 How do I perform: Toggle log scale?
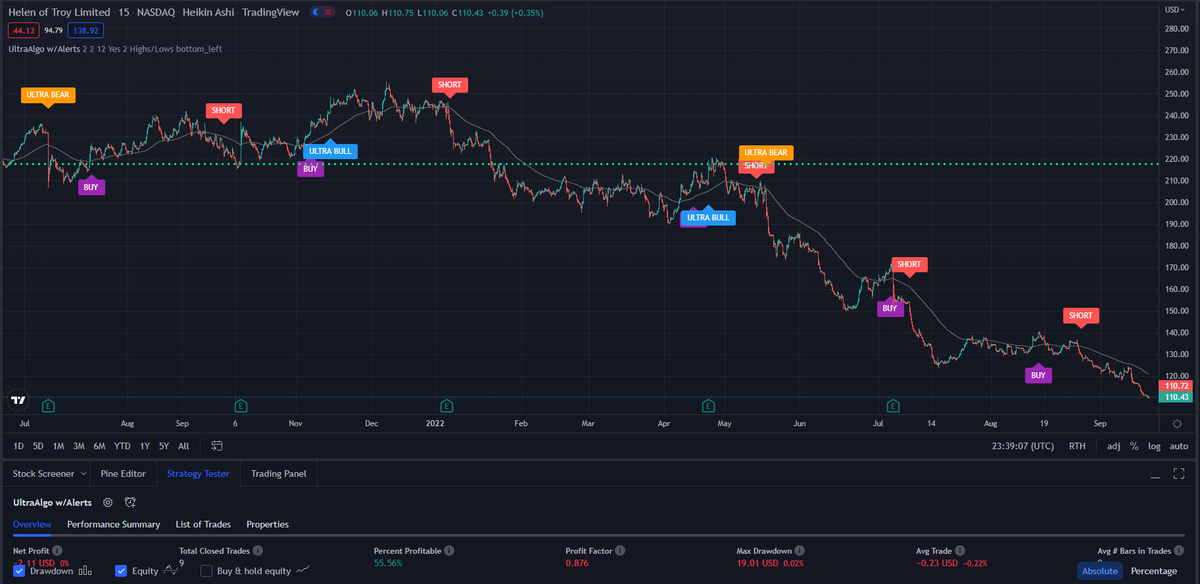(1155, 446)
